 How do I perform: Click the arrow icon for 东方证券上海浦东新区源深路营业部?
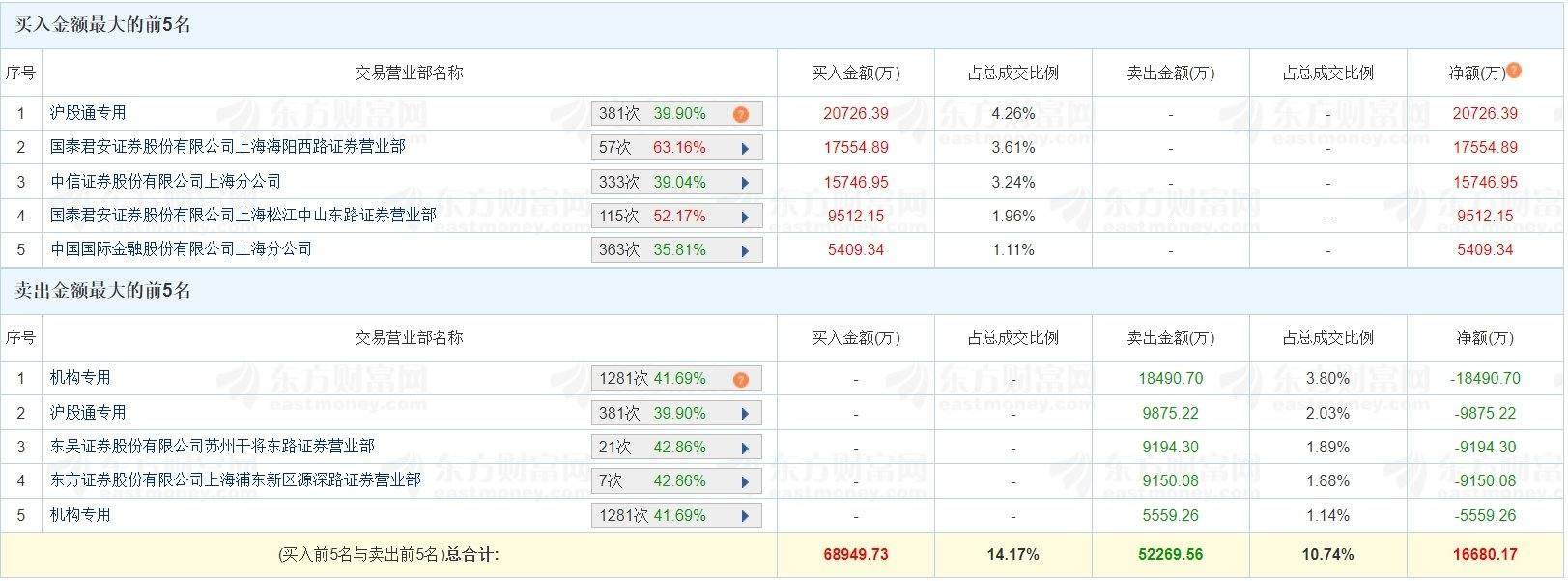[745, 481]
